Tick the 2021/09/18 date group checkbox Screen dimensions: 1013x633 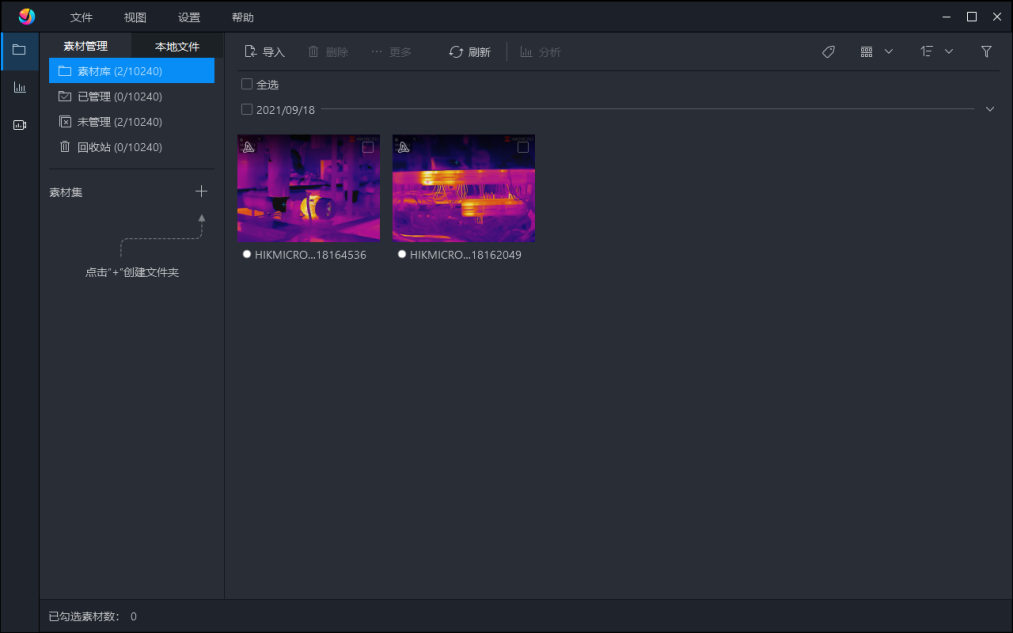(x=247, y=109)
